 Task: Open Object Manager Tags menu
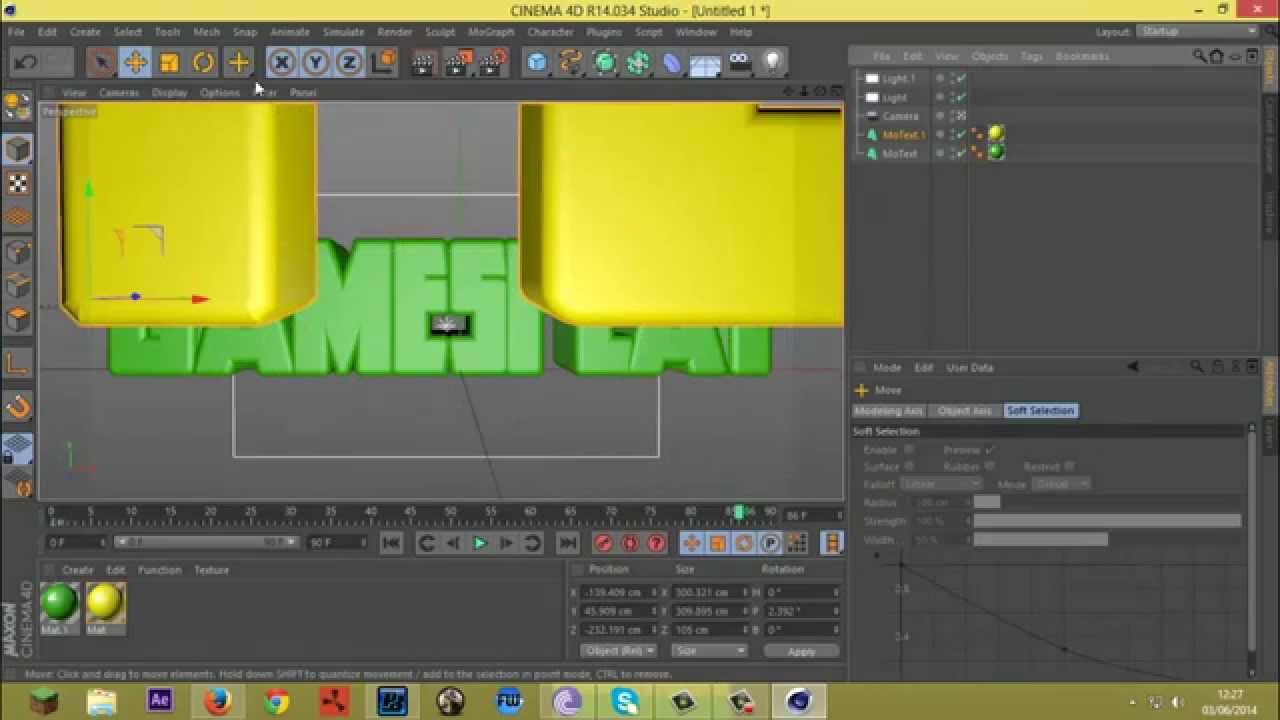click(x=1032, y=57)
